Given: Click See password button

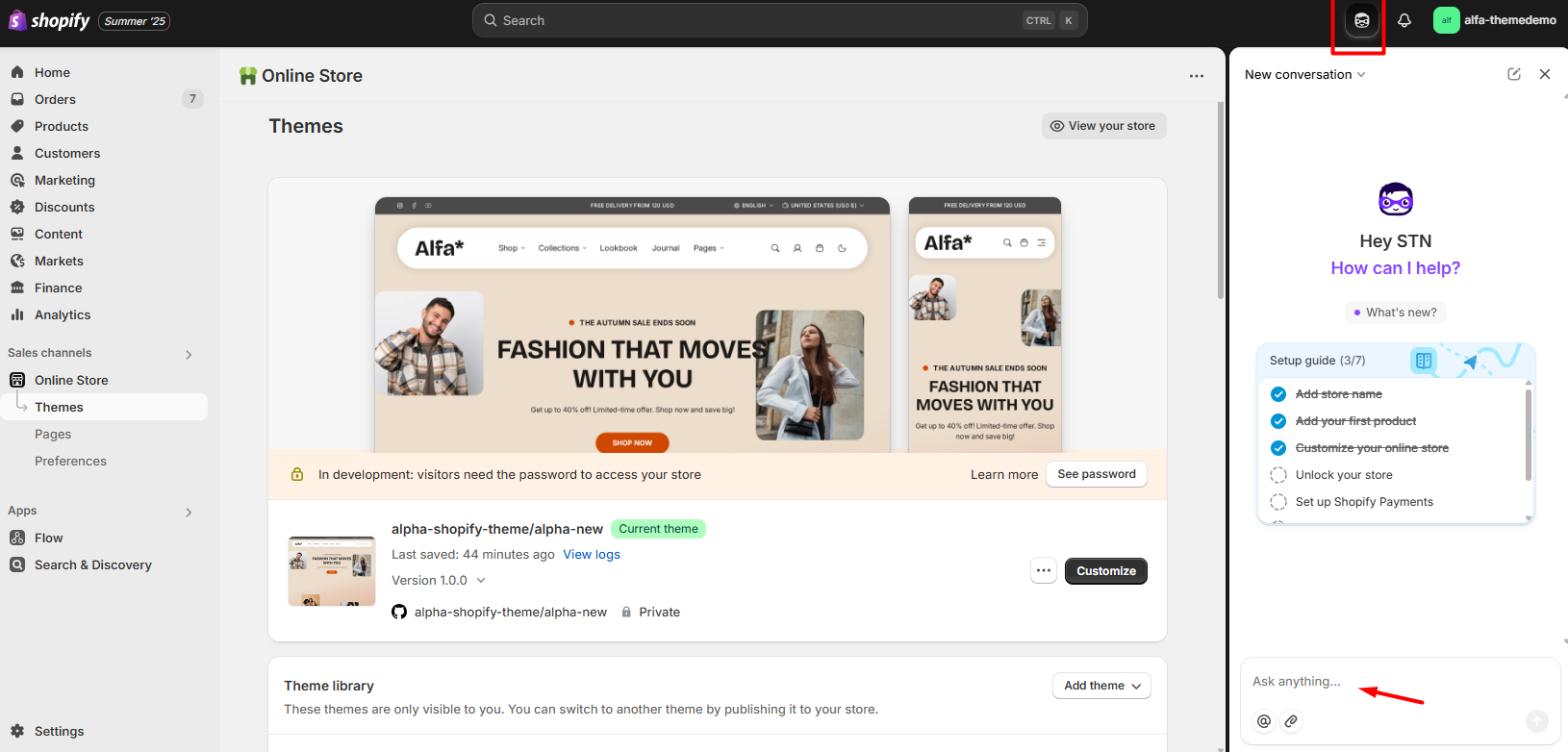Looking at the screenshot, I should pyautogui.click(x=1097, y=474).
